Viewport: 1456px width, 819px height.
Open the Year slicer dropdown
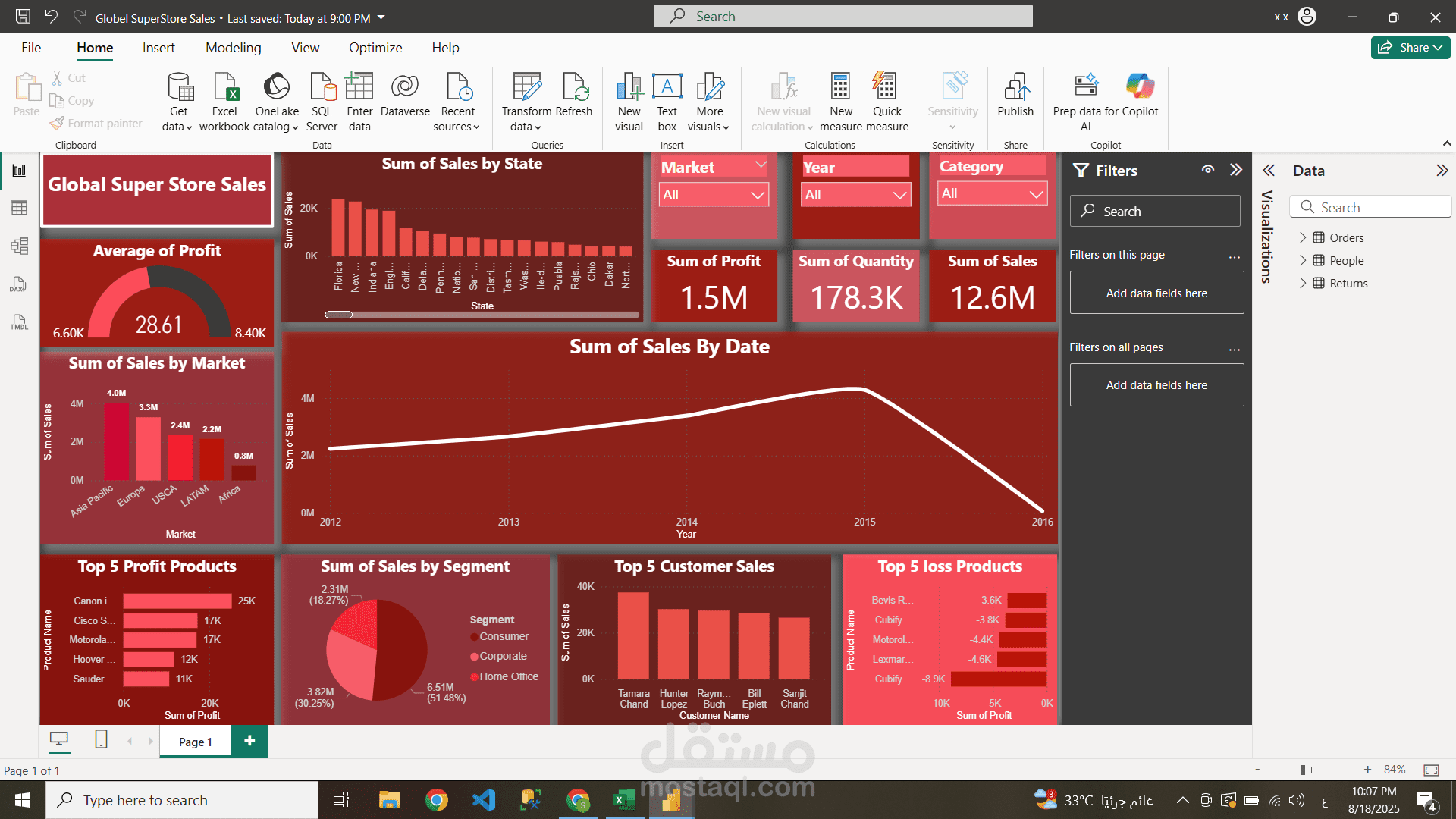[x=856, y=195]
